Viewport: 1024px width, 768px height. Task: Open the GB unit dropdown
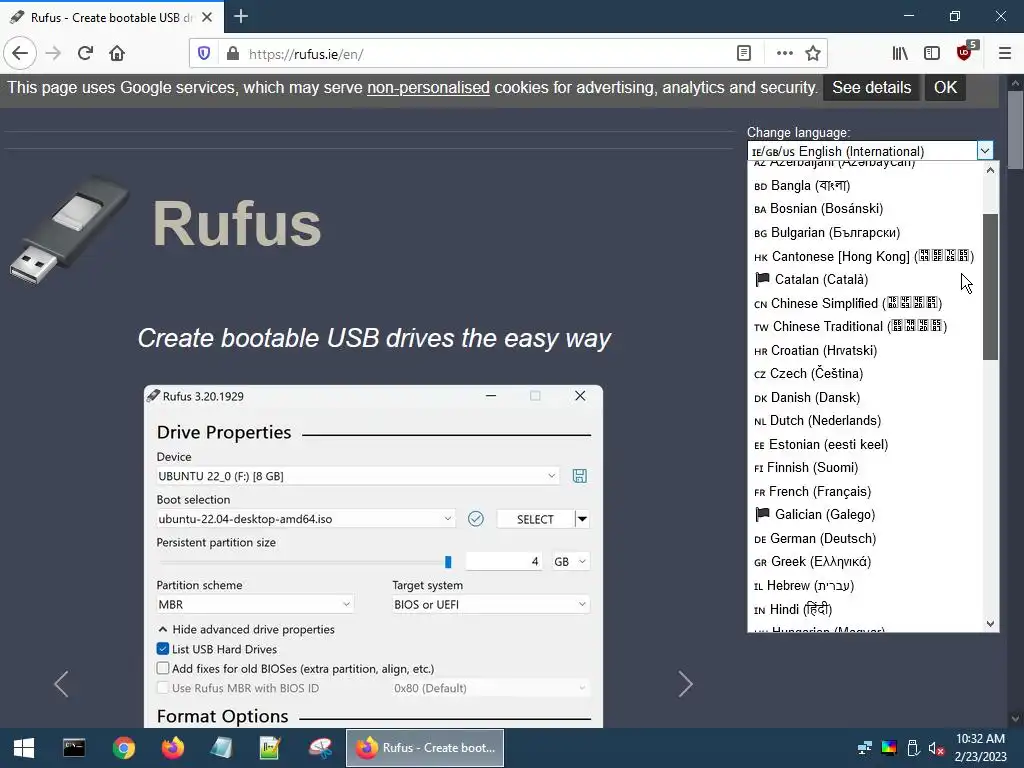click(x=570, y=562)
